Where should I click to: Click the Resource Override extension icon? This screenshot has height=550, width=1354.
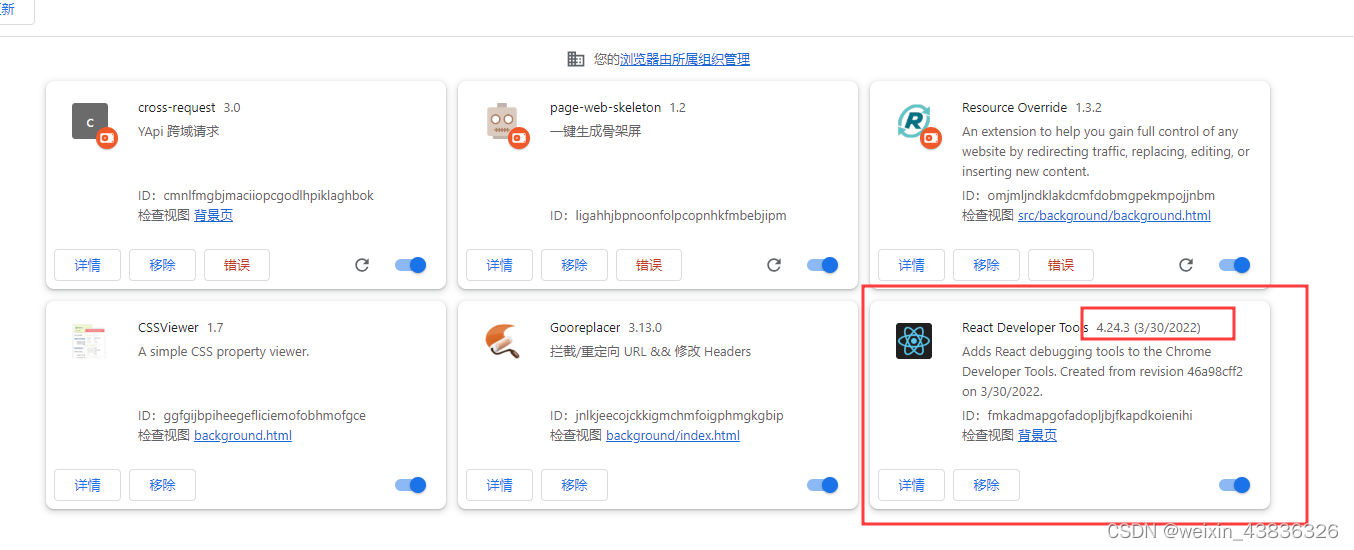pyautogui.click(x=914, y=121)
